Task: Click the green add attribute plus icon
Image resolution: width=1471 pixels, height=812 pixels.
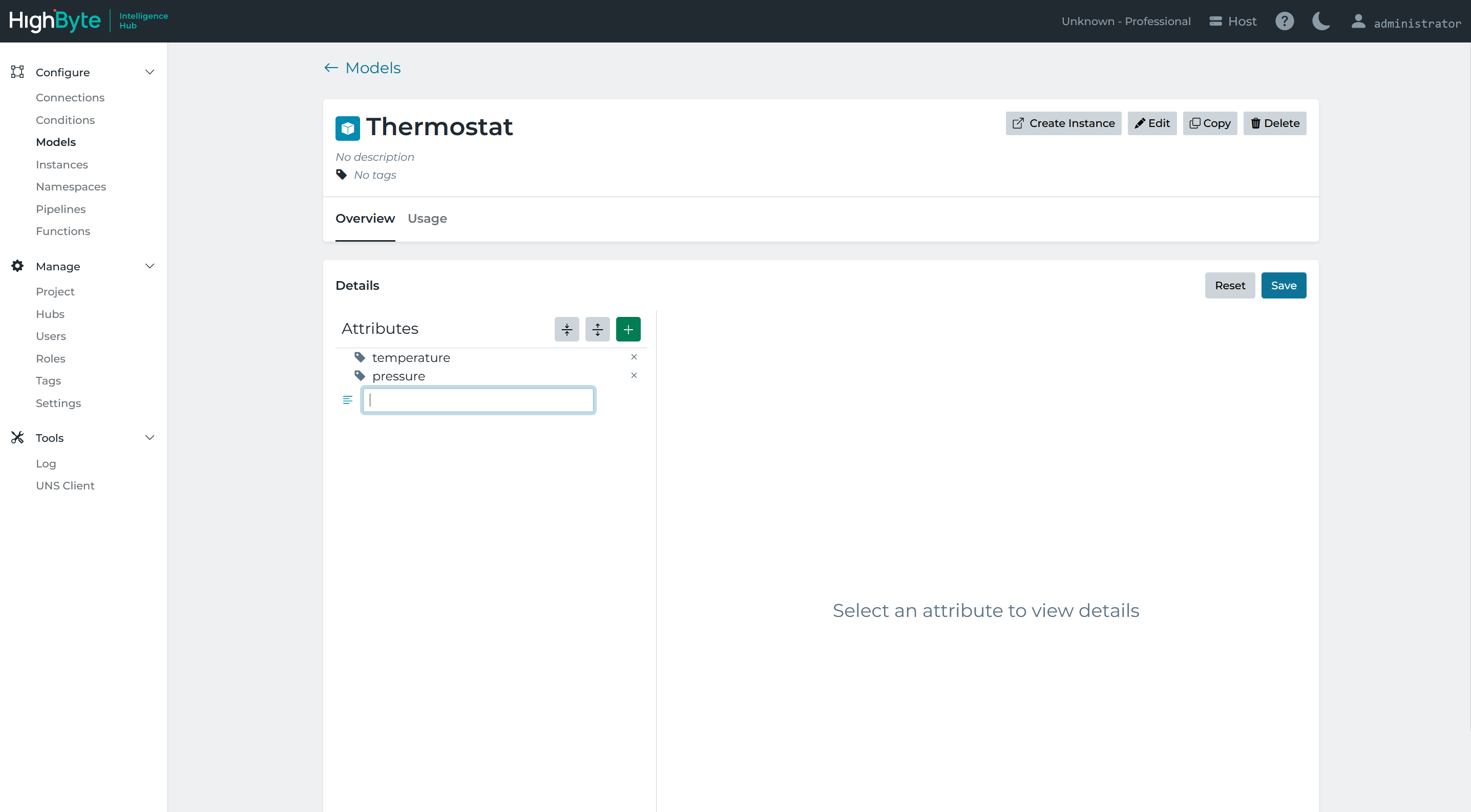Action: (627, 329)
